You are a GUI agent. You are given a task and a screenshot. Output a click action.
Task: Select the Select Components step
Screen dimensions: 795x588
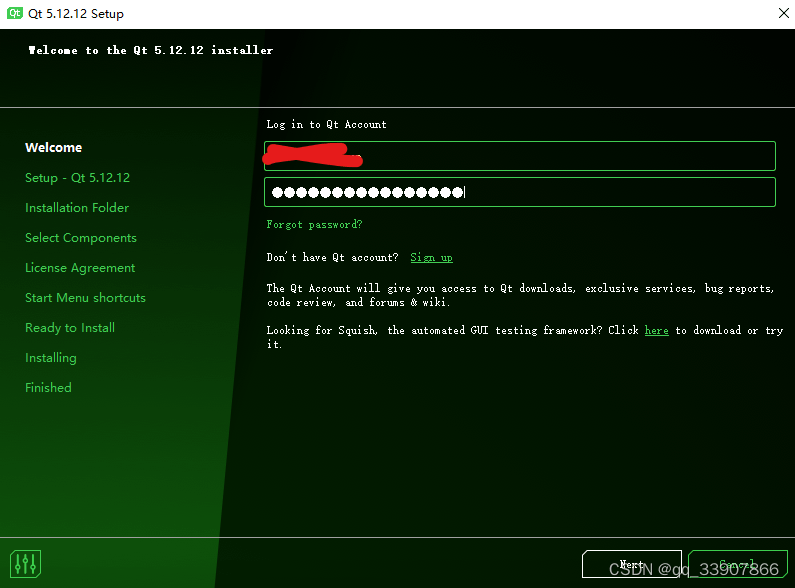pyautogui.click(x=81, y=238)
